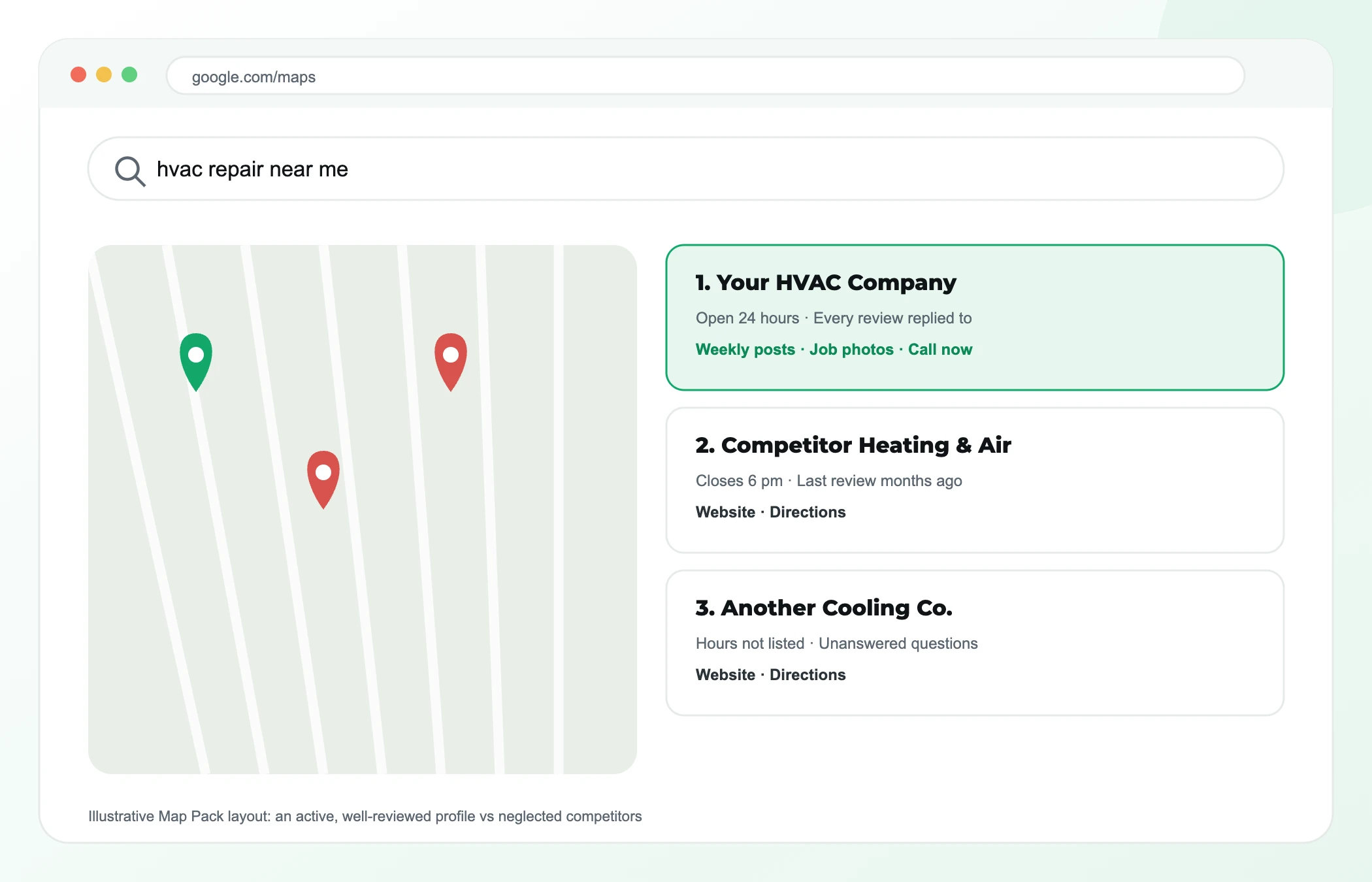This screenshot has width=1372, height=882.
Task: Click the green maximize window dot
Action: pos(129,74)
